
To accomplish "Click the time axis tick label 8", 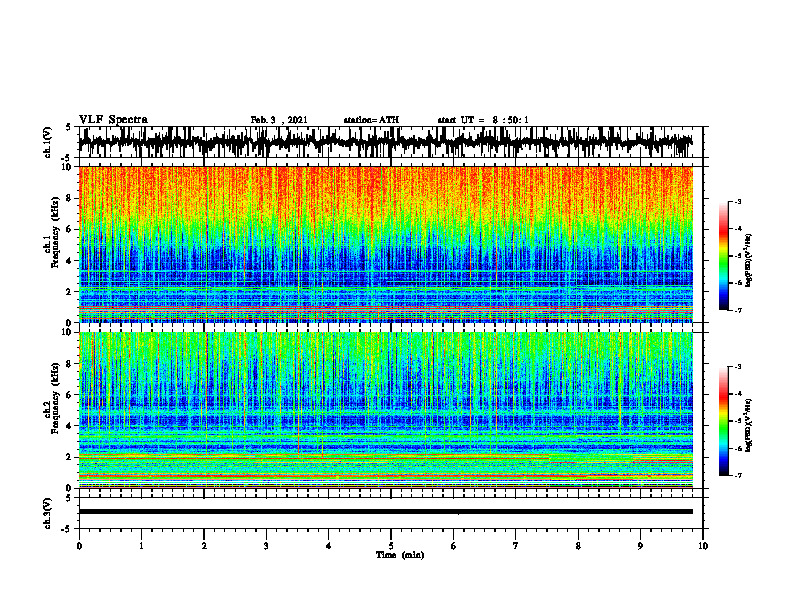I will click(x=578, y=546).
